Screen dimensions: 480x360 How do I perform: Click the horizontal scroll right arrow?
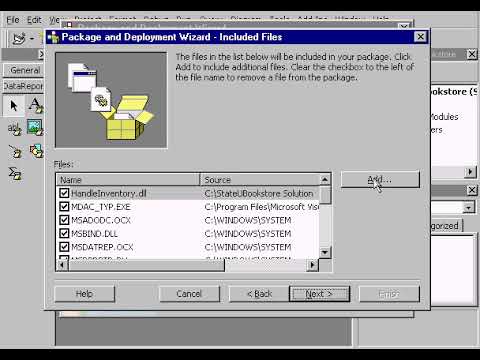point(312,265)
